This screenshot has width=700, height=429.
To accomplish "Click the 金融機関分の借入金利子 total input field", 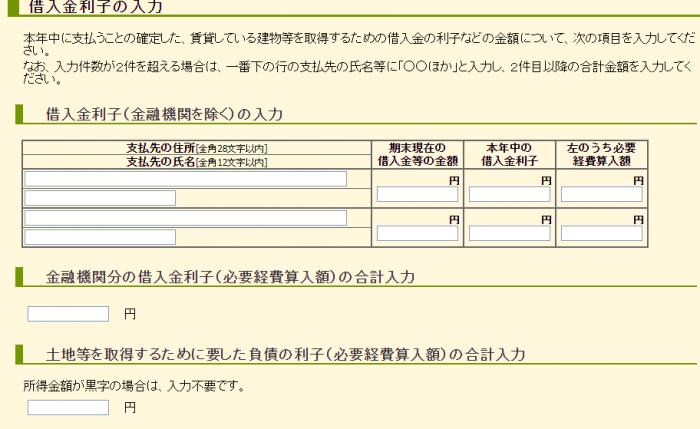I will tap(68, 314).
